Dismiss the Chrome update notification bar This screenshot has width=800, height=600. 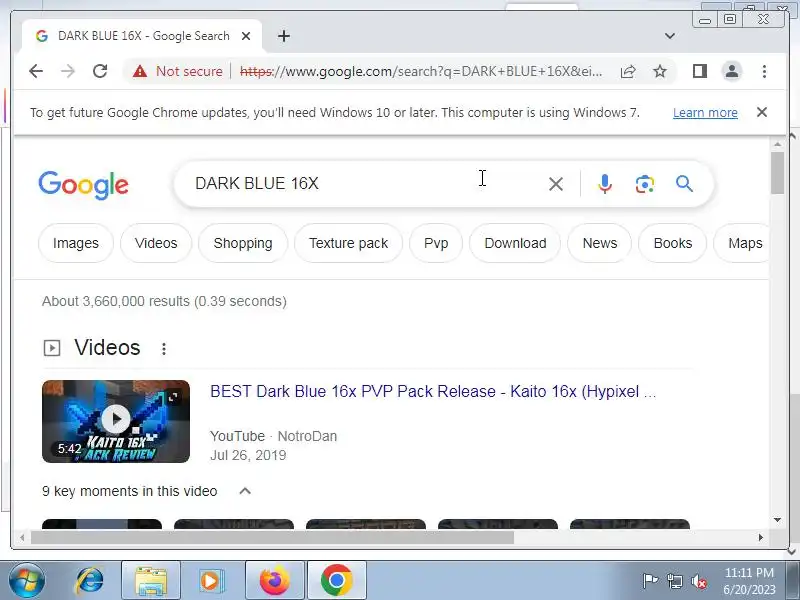pyautogui.click(x=762, y=112)
